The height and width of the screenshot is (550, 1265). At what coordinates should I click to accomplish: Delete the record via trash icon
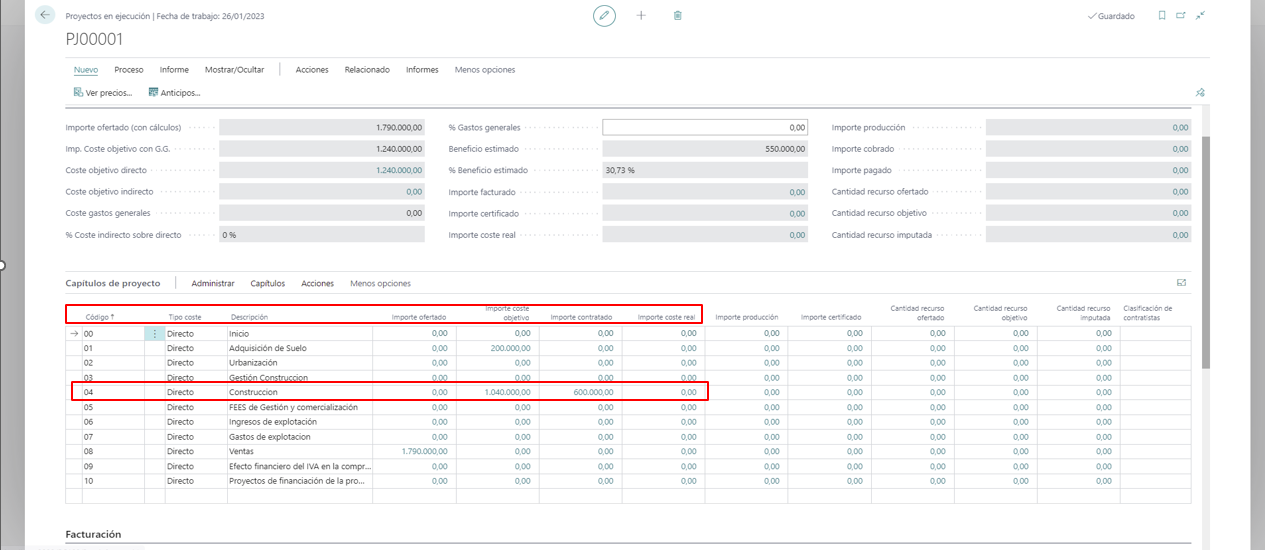pyautogui.click(x=678, y=16)
